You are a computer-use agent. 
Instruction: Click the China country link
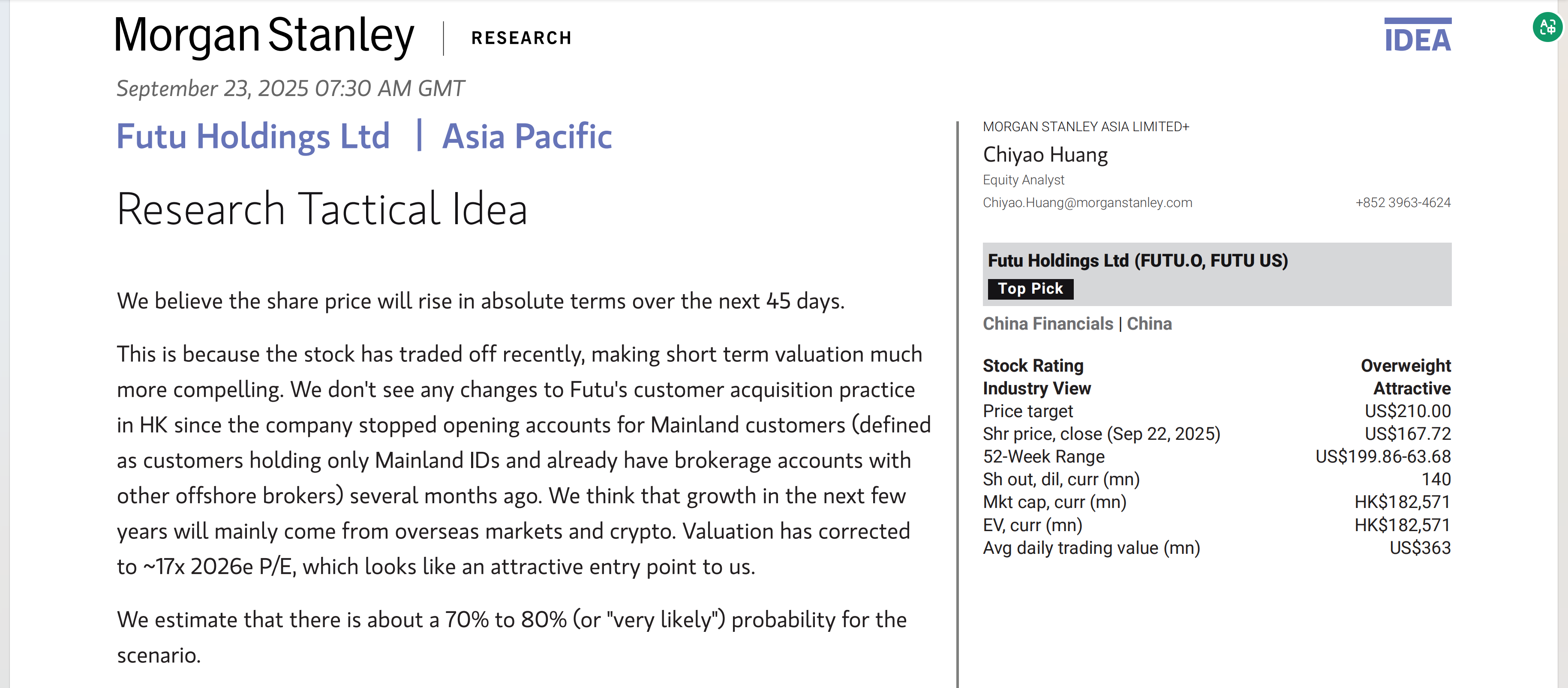(1149, 324)
